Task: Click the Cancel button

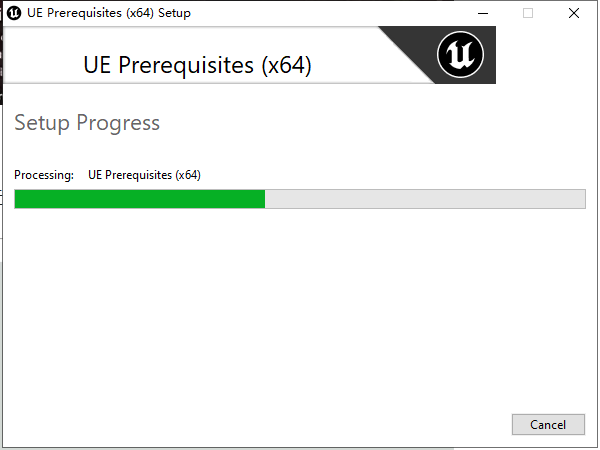Action: [x=548, y=424]
